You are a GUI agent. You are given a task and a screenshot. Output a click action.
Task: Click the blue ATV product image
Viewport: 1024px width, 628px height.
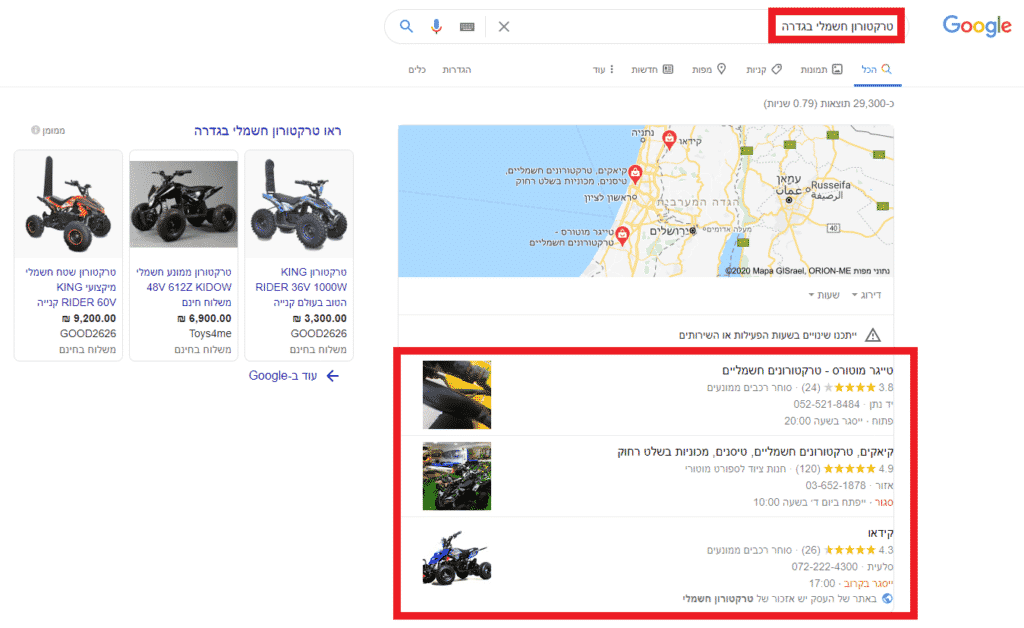click(x=299, y=204)
